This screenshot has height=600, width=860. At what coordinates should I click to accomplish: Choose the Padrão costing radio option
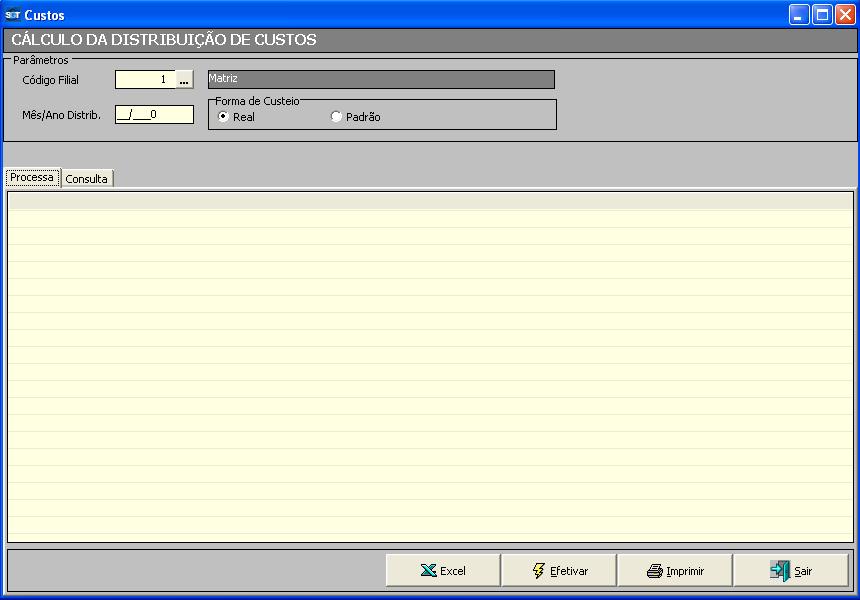336,117
